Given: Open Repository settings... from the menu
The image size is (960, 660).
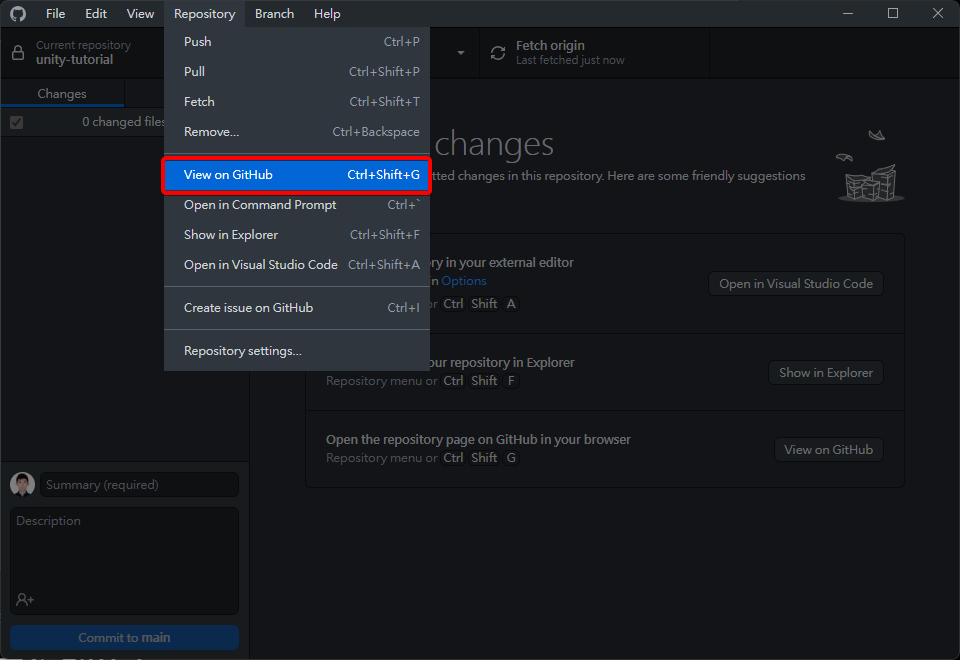Looking at the screenshot, I should pos(297,351).
